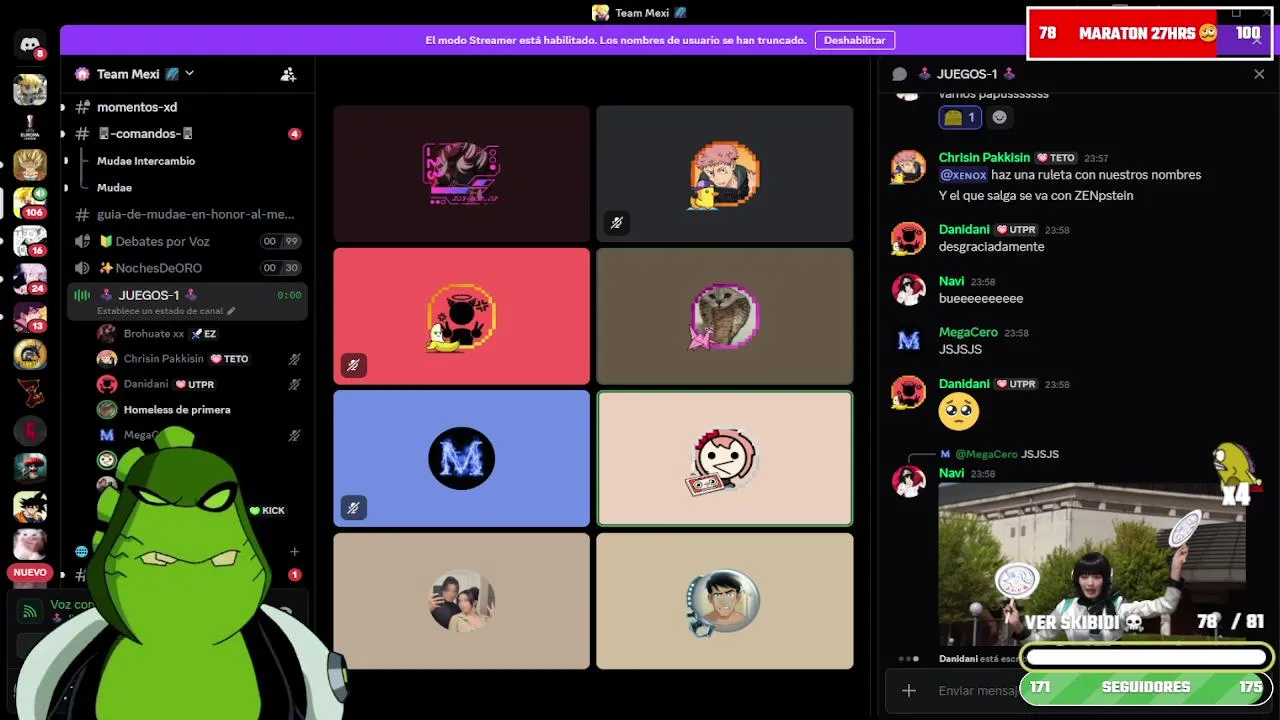Open the cartoon man avatar tile
The height and width of the screenshot is (720, 1280).
coord(725,601)
